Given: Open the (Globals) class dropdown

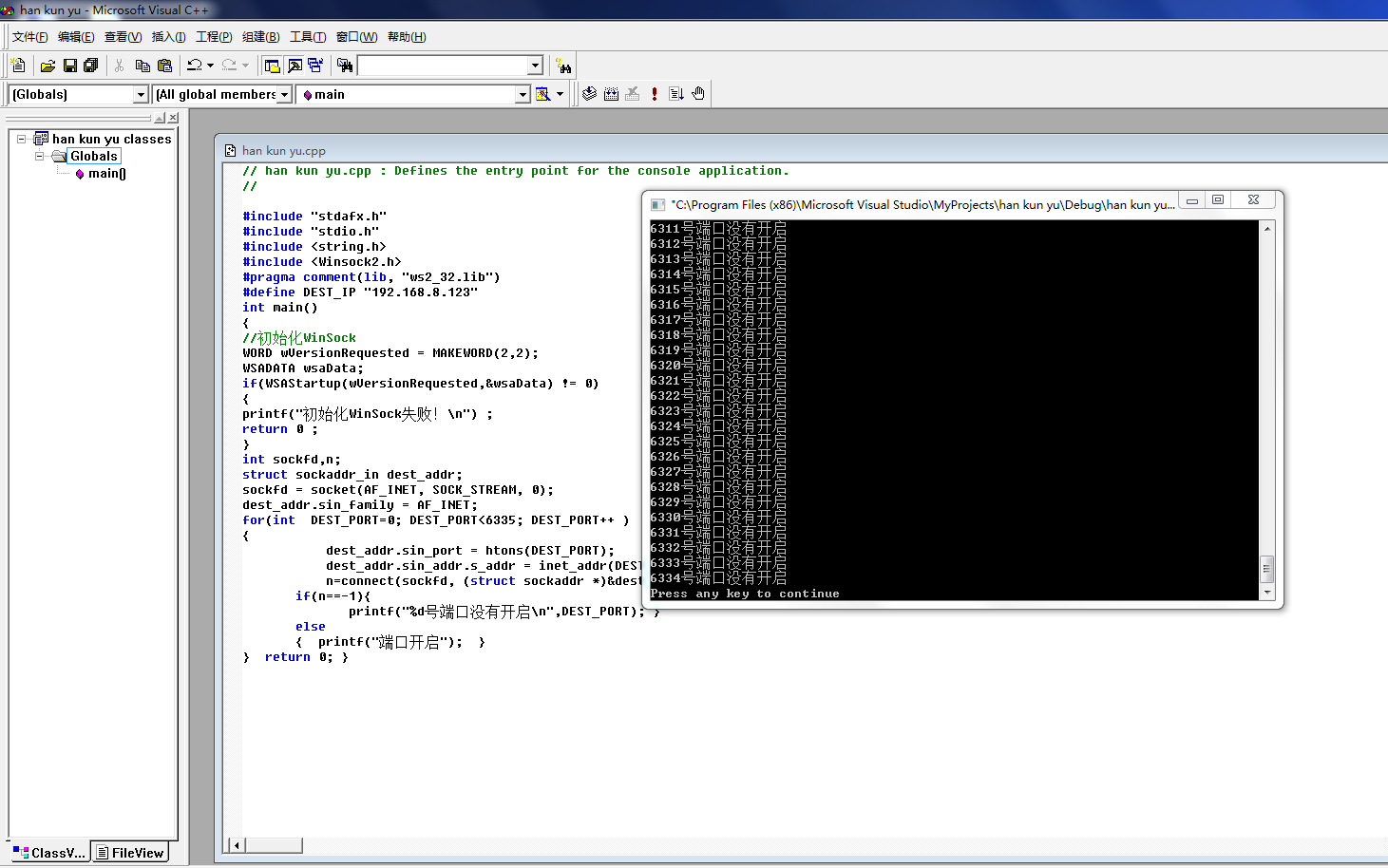Looking at the screenshot, I should click(141, 95).
